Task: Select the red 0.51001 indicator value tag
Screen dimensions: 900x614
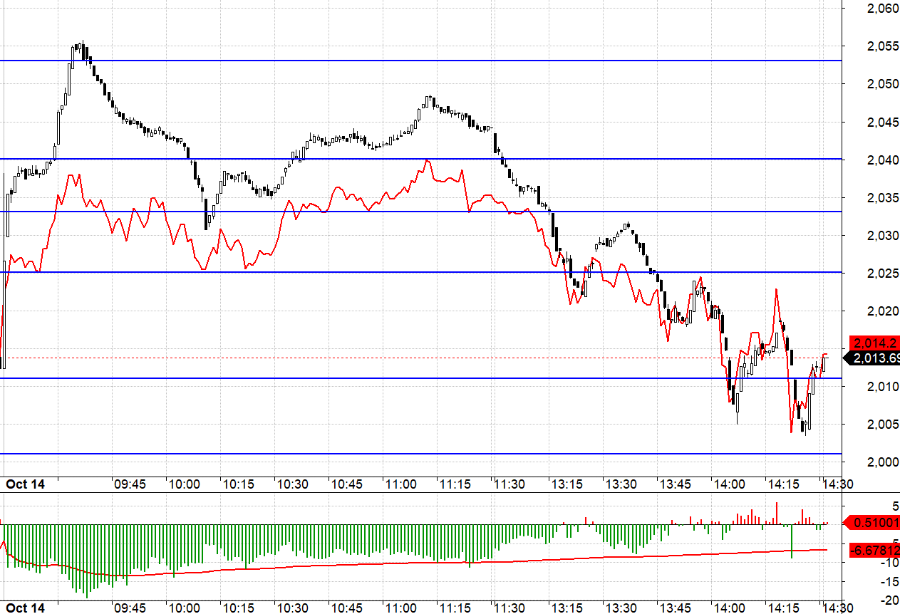Action: click(x=873, y=522)
